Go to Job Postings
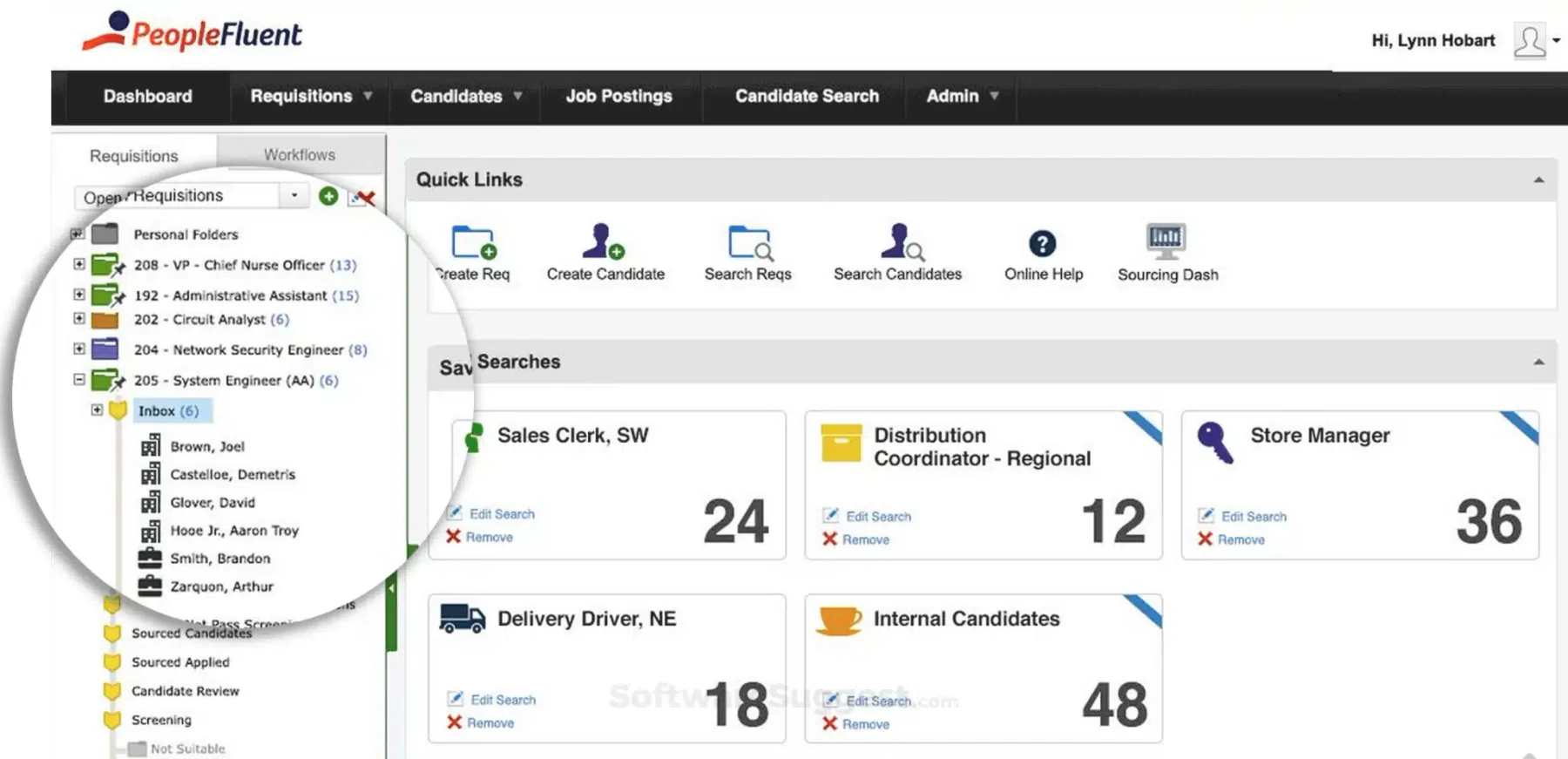The height and width of the screenshot is (759, 1568). point(619,97)
